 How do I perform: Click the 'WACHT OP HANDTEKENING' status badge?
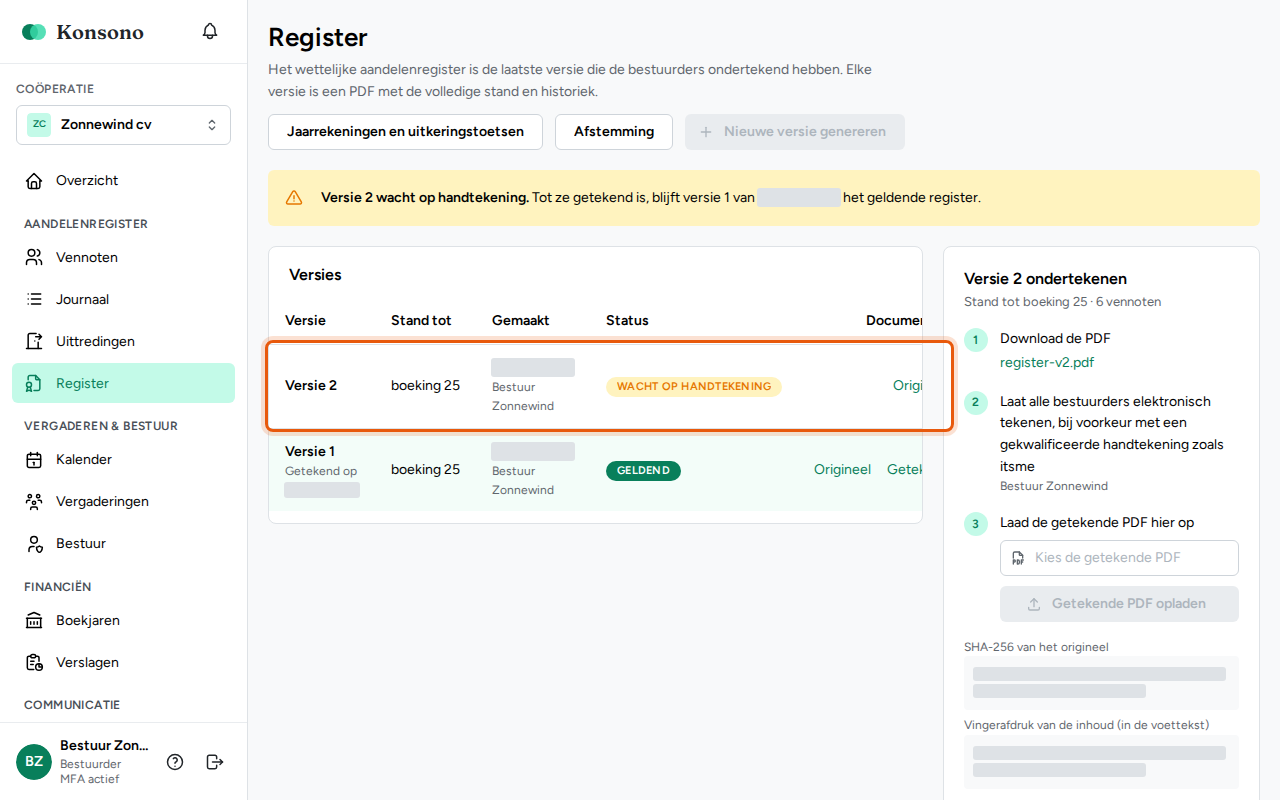pyautogui.click(x=694, y=387)
